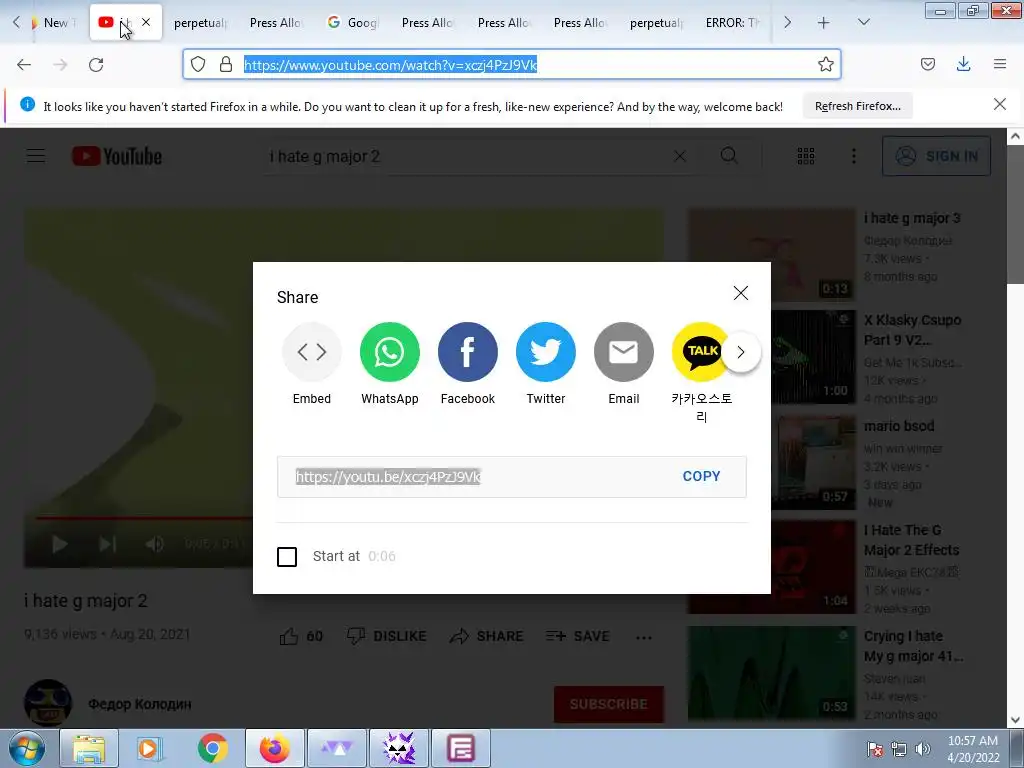Copy the youtu.be share link
This screenshot has height=768, width=1024.
(701, 477)
